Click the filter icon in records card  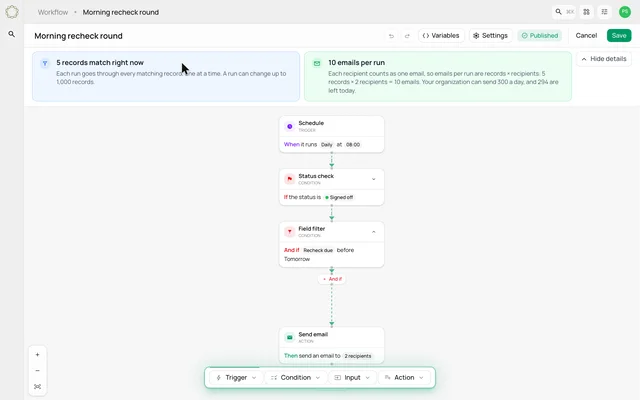pyautogui.click(x=45, y=63)
